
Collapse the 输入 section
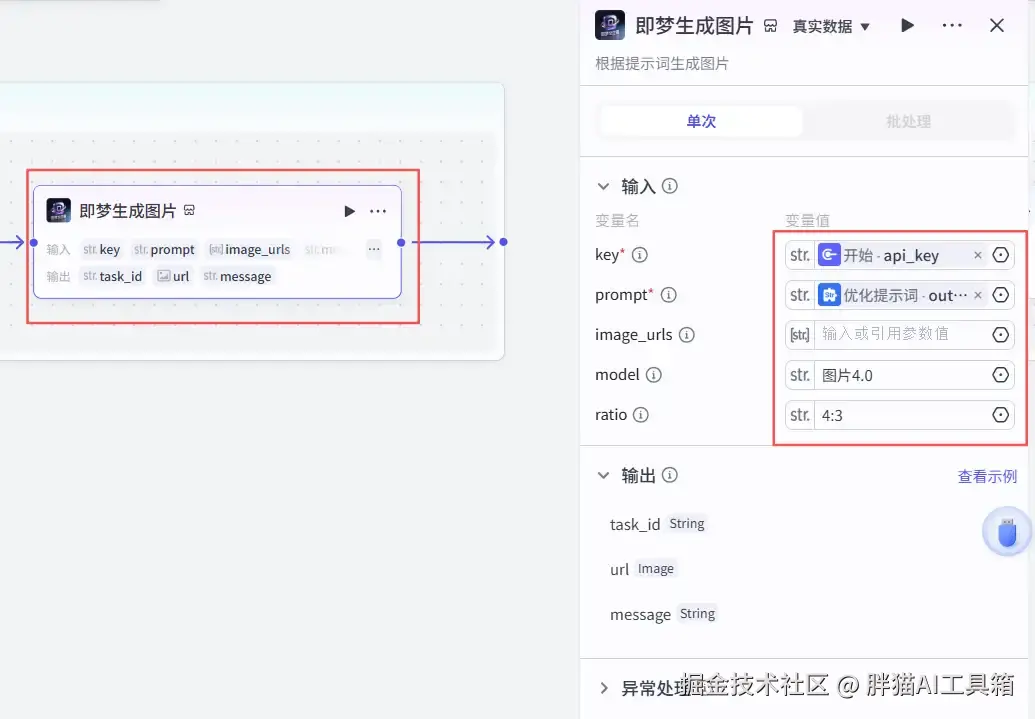coord(603,186)
